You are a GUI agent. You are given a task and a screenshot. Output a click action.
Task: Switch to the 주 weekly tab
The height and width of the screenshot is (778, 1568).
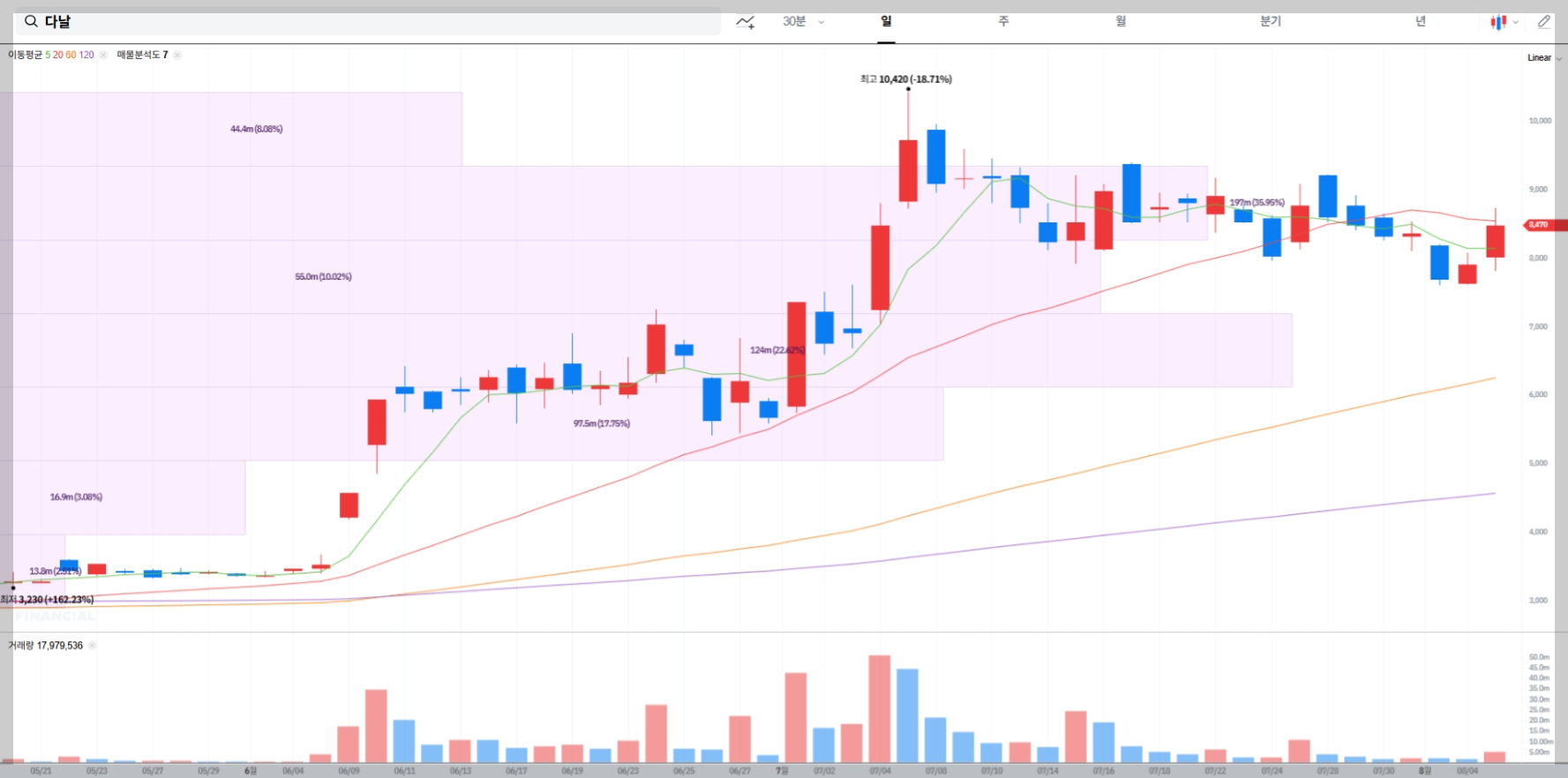click(x=1003, y=21)
